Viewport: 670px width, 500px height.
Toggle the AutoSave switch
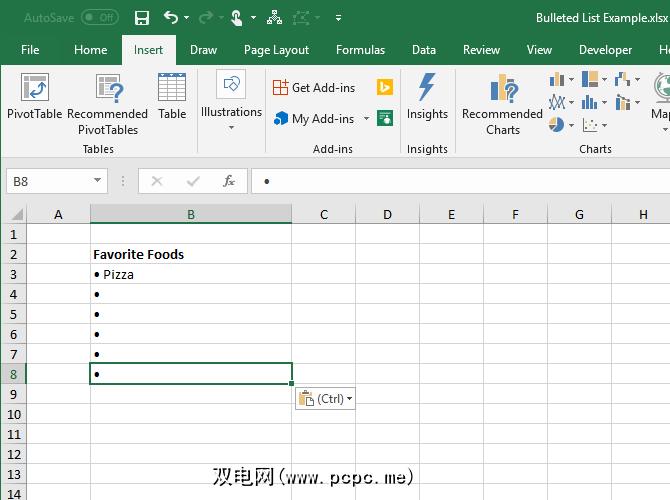[99, 18]
